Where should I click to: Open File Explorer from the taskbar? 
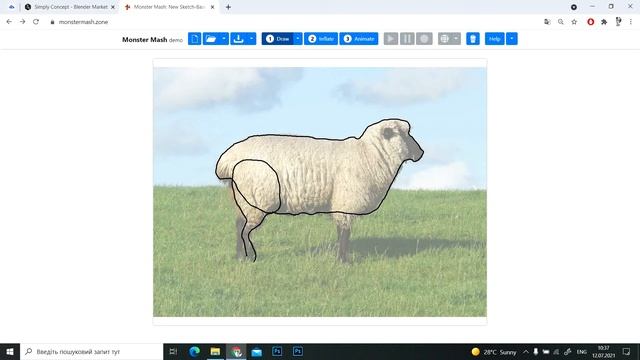pos(215,351)
